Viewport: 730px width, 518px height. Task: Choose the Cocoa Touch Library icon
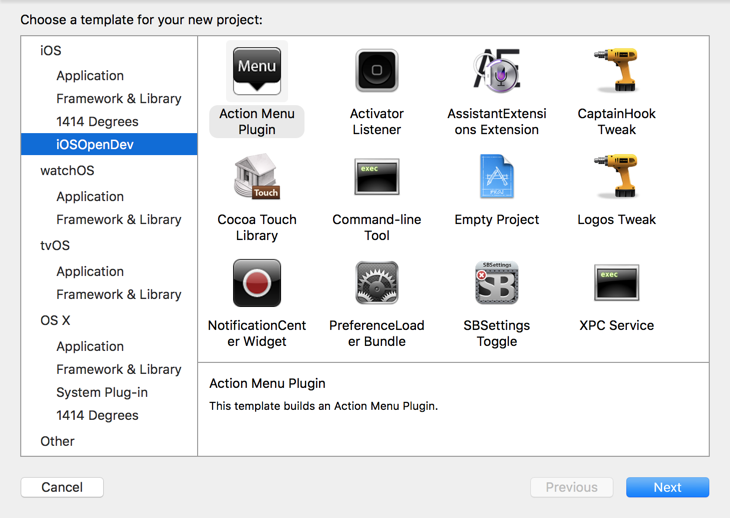[257, 177]
